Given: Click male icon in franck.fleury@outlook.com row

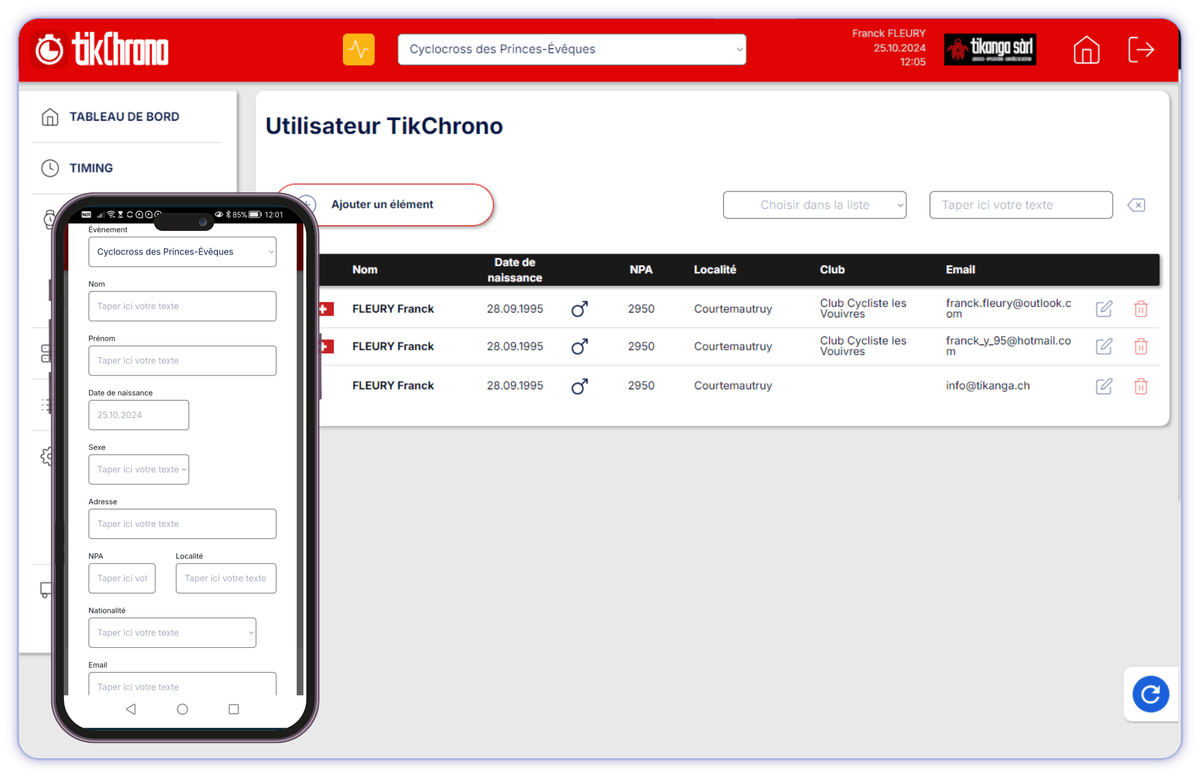Looking at the screenshot, I should click(x=579, y=309).
